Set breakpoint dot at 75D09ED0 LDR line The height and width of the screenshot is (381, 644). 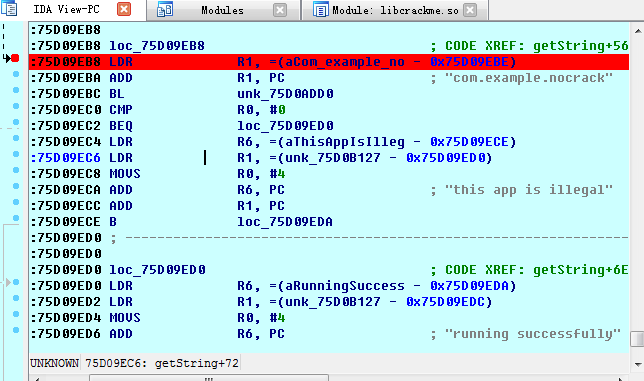16,282
